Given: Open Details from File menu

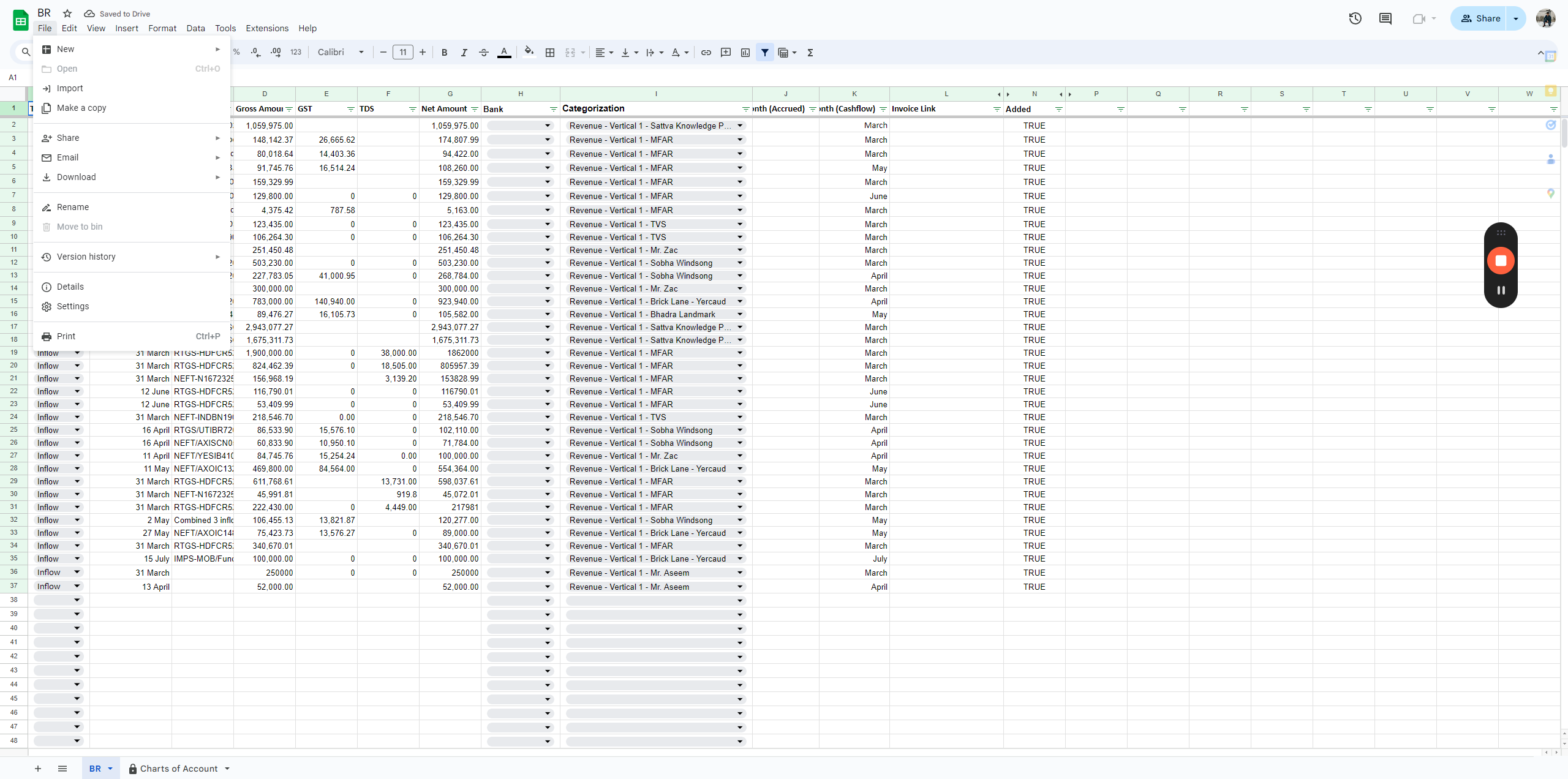Looking at the screenshot, I should (x=132, y=287).
